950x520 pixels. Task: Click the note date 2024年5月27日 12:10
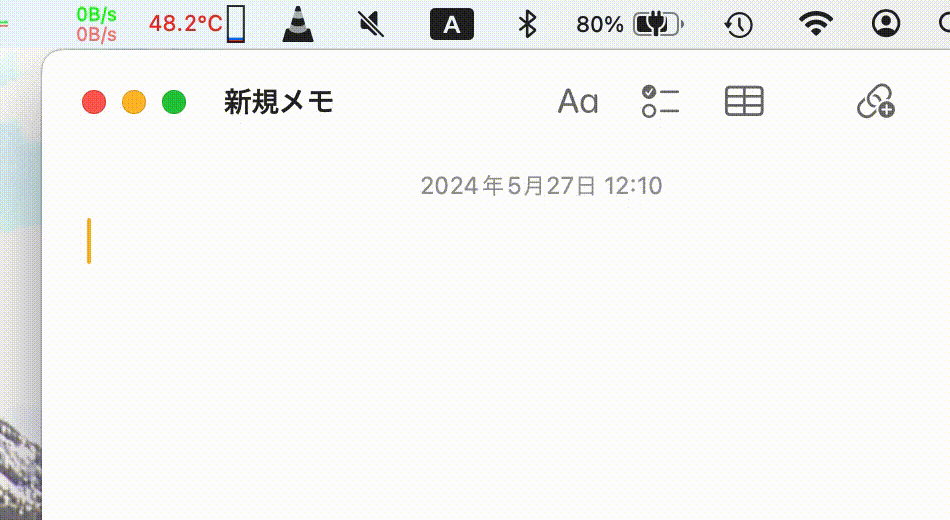[x=541, y=185]
